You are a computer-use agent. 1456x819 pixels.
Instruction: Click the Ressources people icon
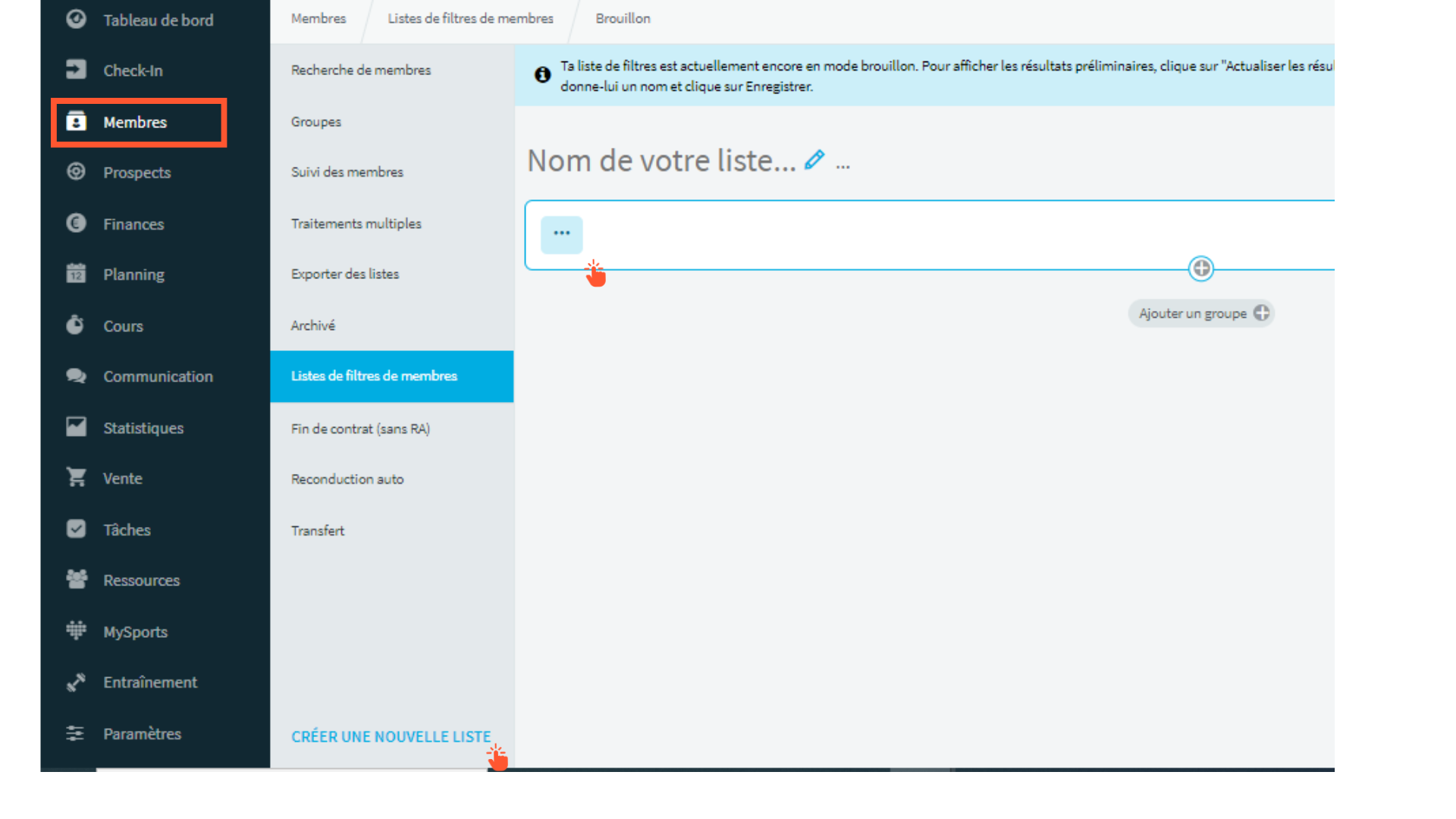coord(76,580)
